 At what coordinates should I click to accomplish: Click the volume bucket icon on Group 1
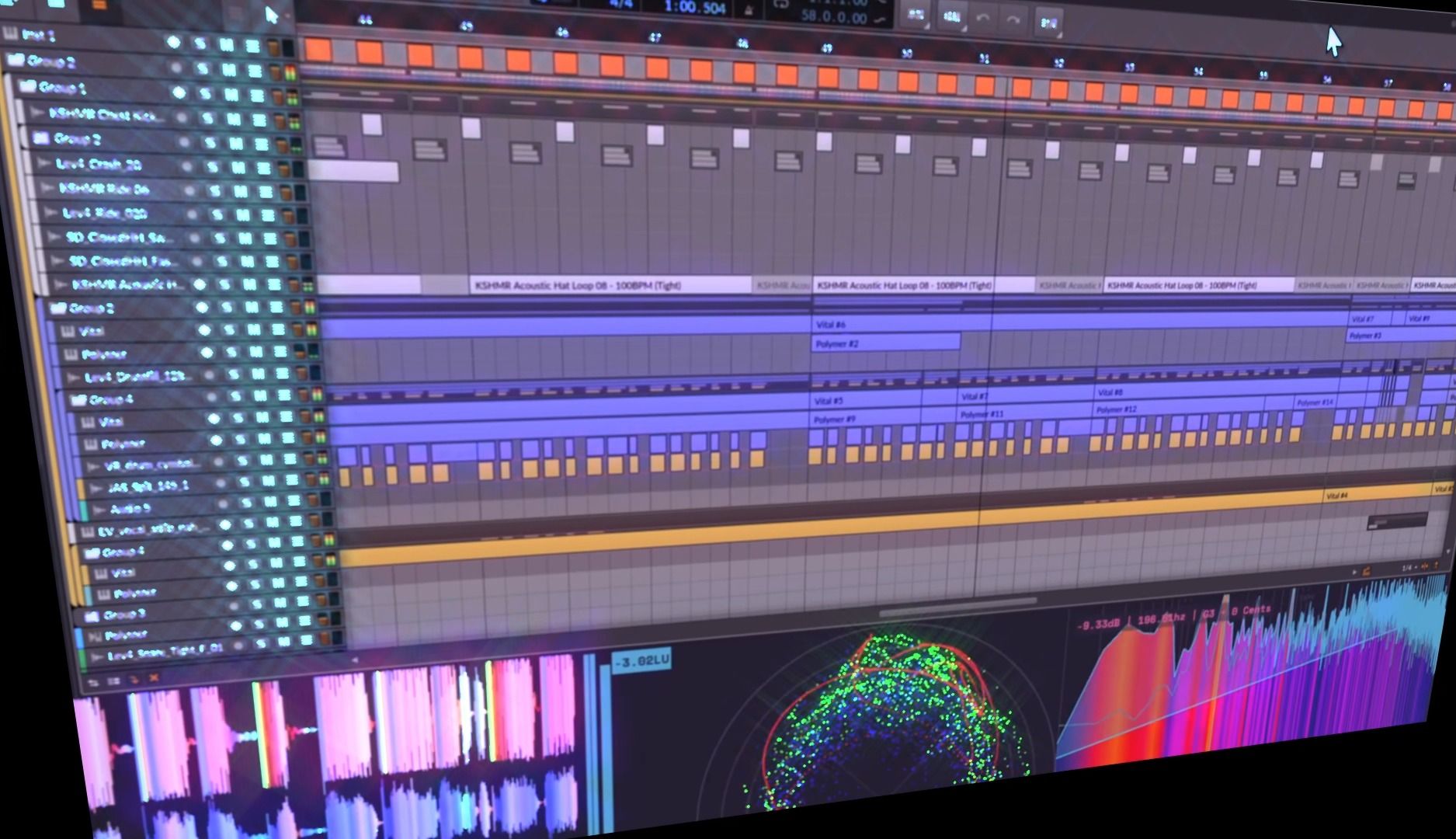[278, 96]
